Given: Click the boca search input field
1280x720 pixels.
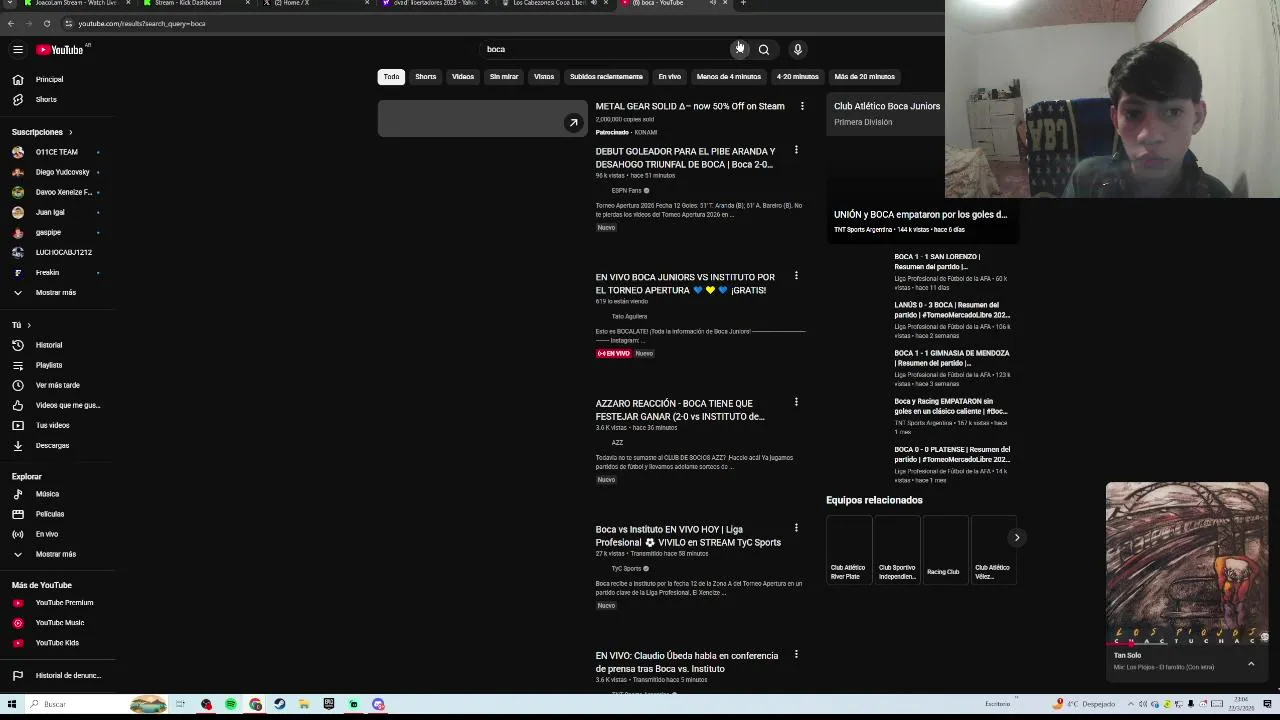Looking at the screenshot, I should [x=606, y=49].
